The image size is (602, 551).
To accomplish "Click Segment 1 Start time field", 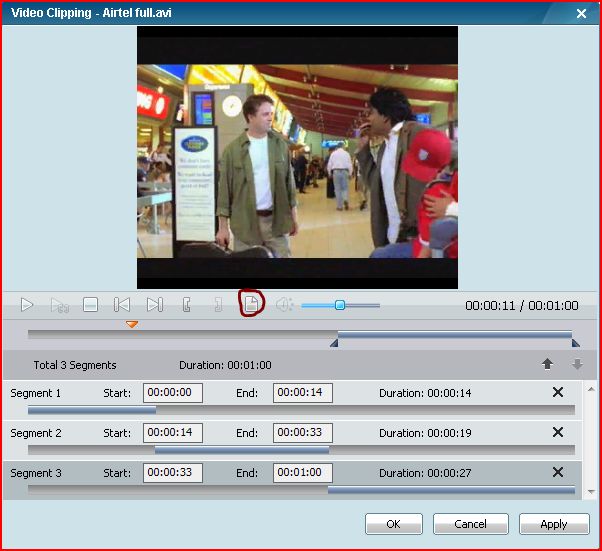I will point(172,393).
